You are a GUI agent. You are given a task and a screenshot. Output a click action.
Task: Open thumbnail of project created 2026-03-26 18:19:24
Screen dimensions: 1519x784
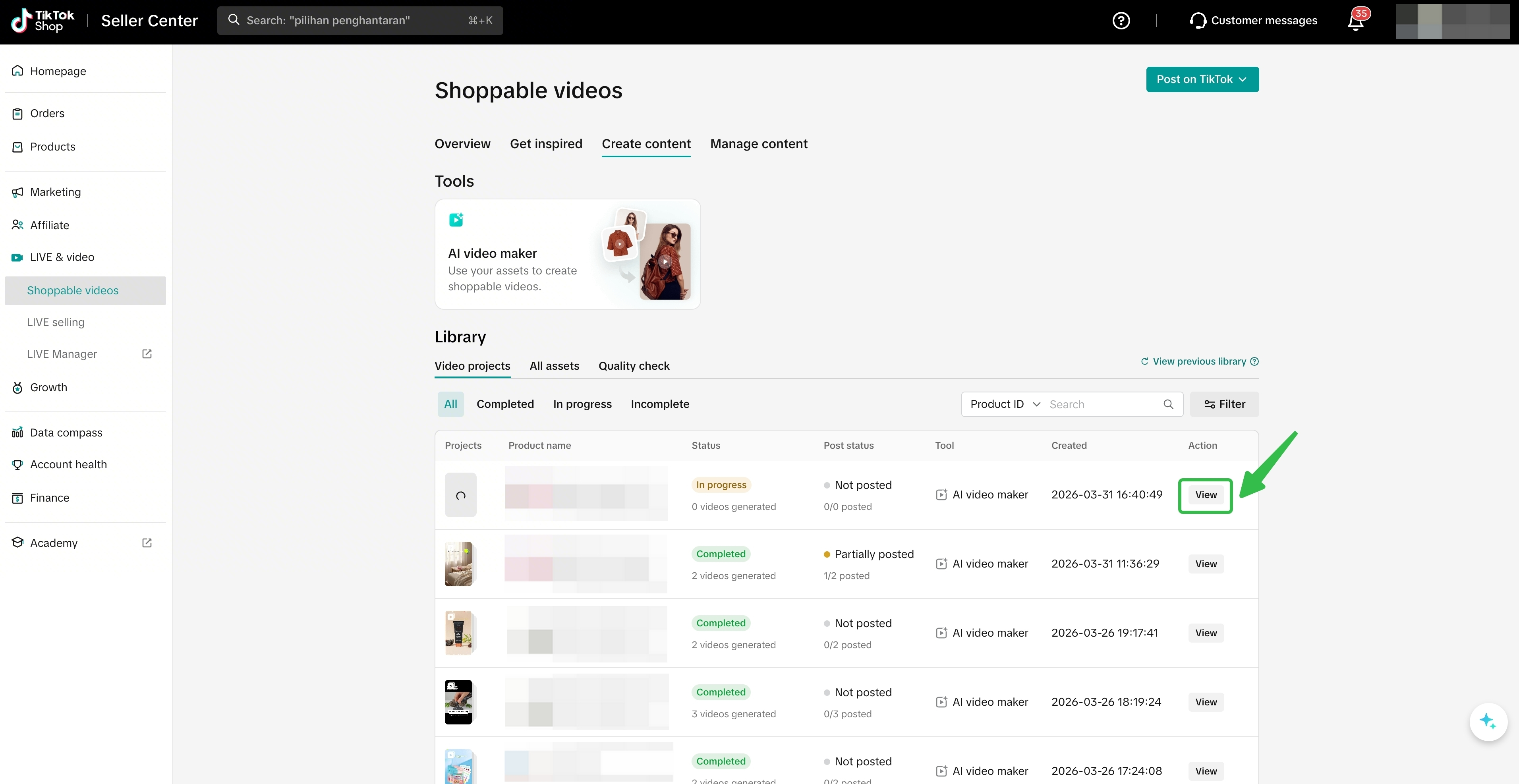[459, 702]
